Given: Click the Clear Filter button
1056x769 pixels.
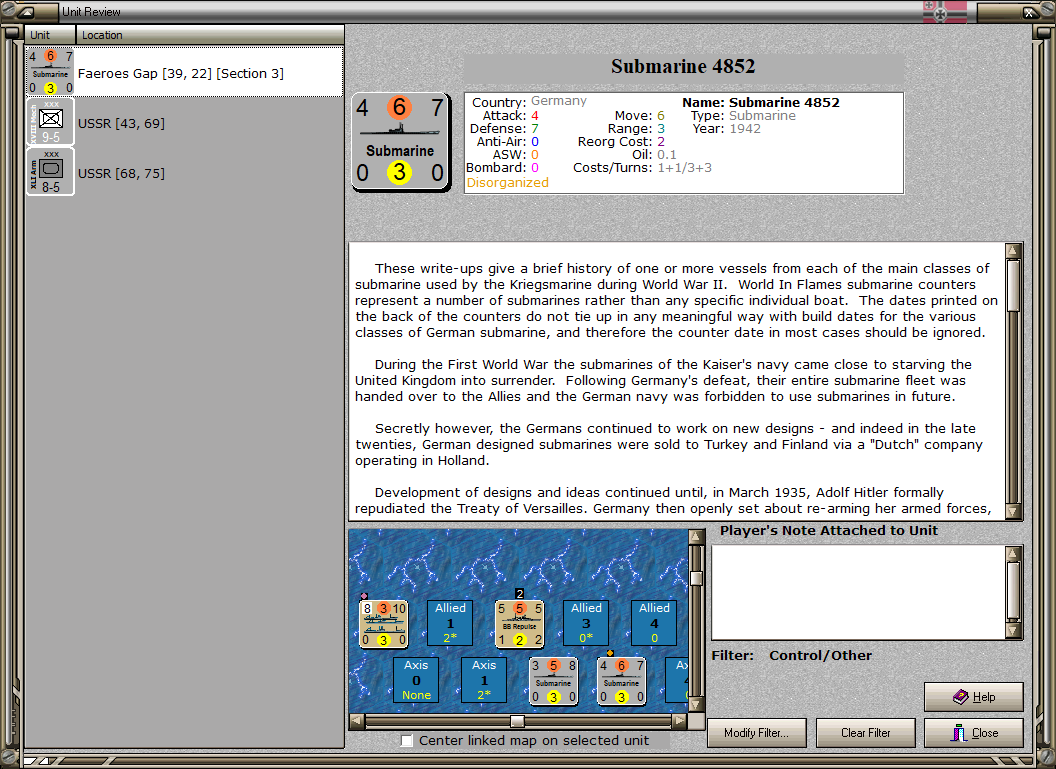Looking at the screenshot, I should click(866, 733).
